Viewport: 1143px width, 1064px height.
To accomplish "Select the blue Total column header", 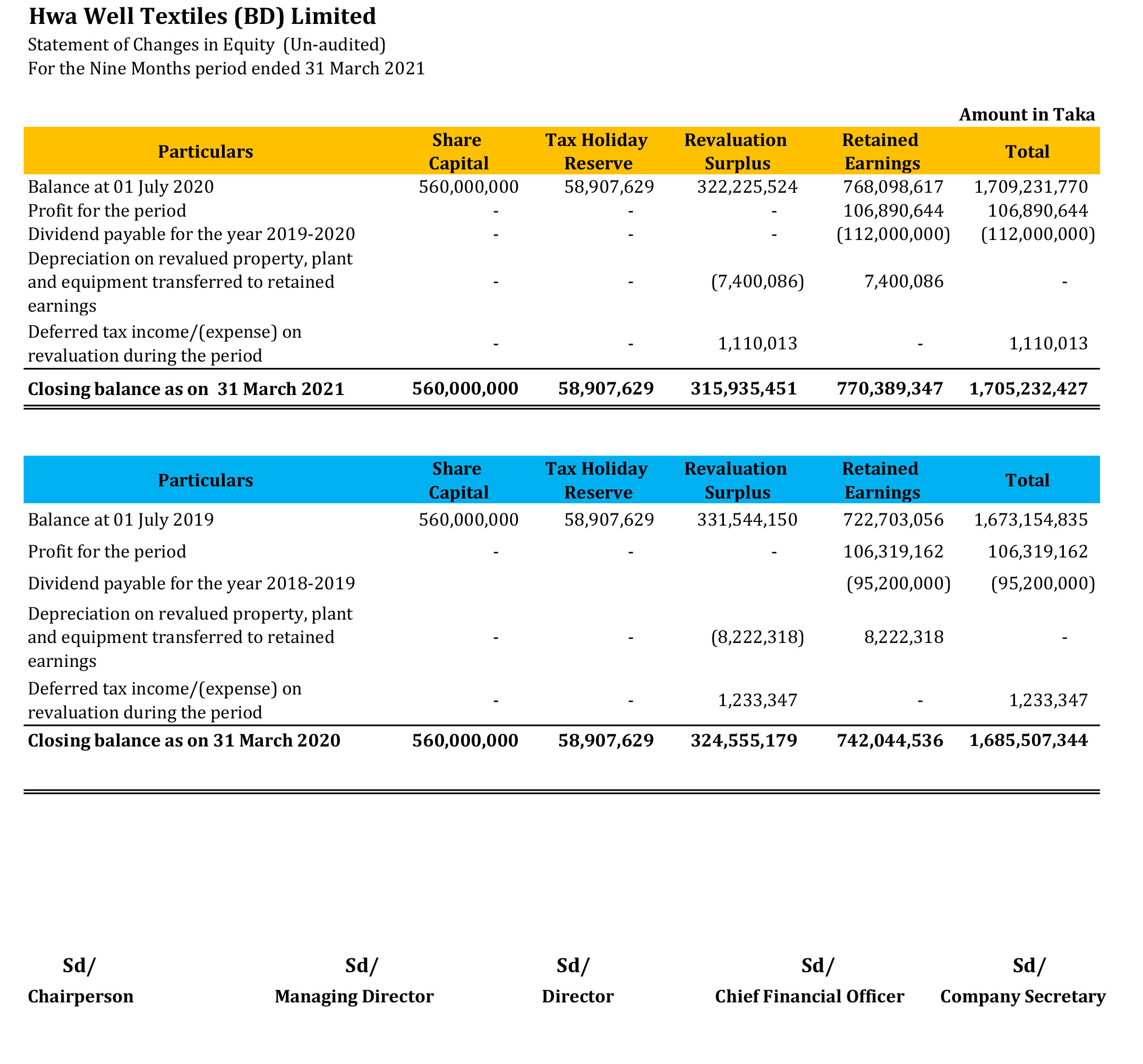I will point(1027,480).
